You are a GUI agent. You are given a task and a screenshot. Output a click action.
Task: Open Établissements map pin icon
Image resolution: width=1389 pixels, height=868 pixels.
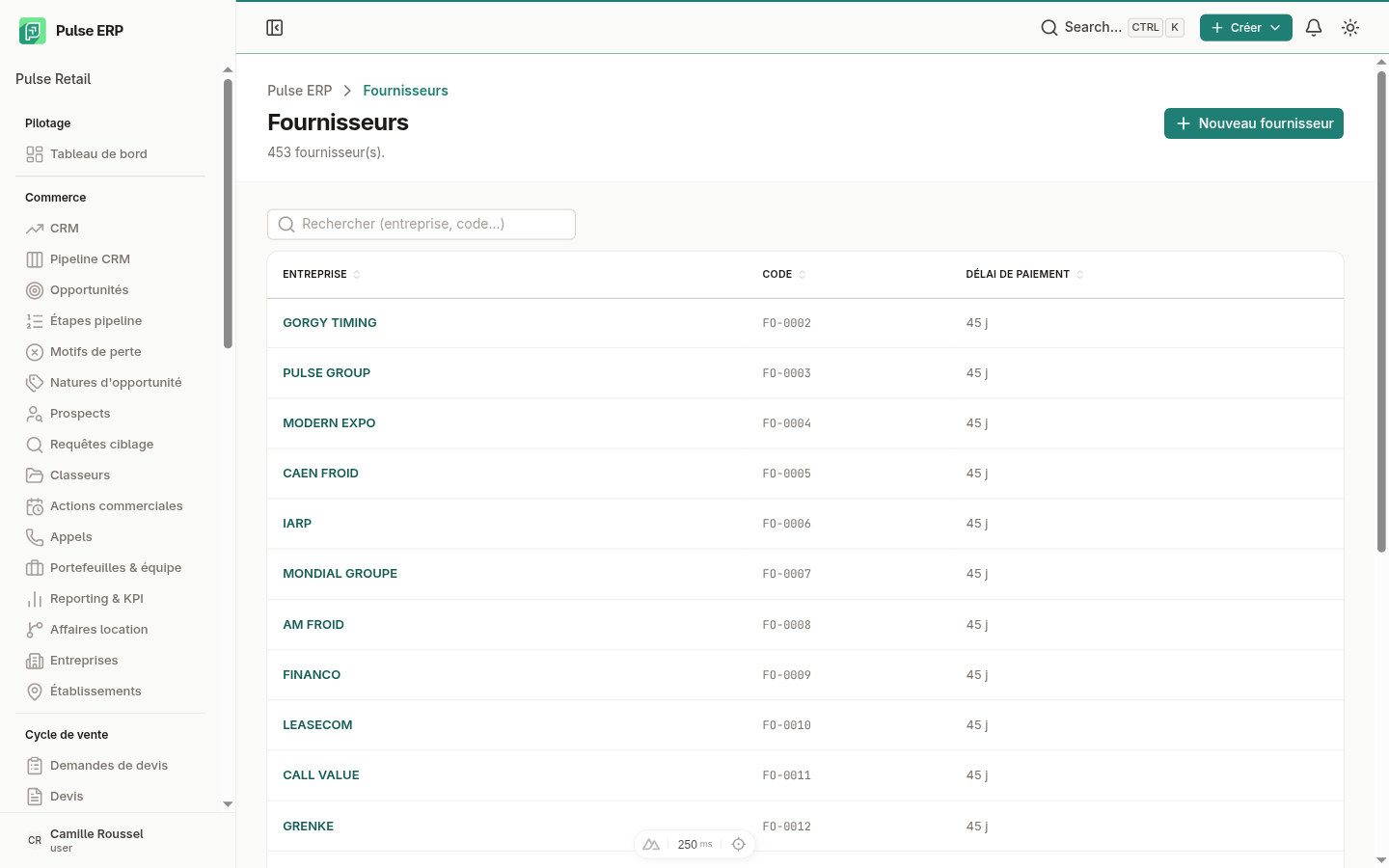[35, 692]
